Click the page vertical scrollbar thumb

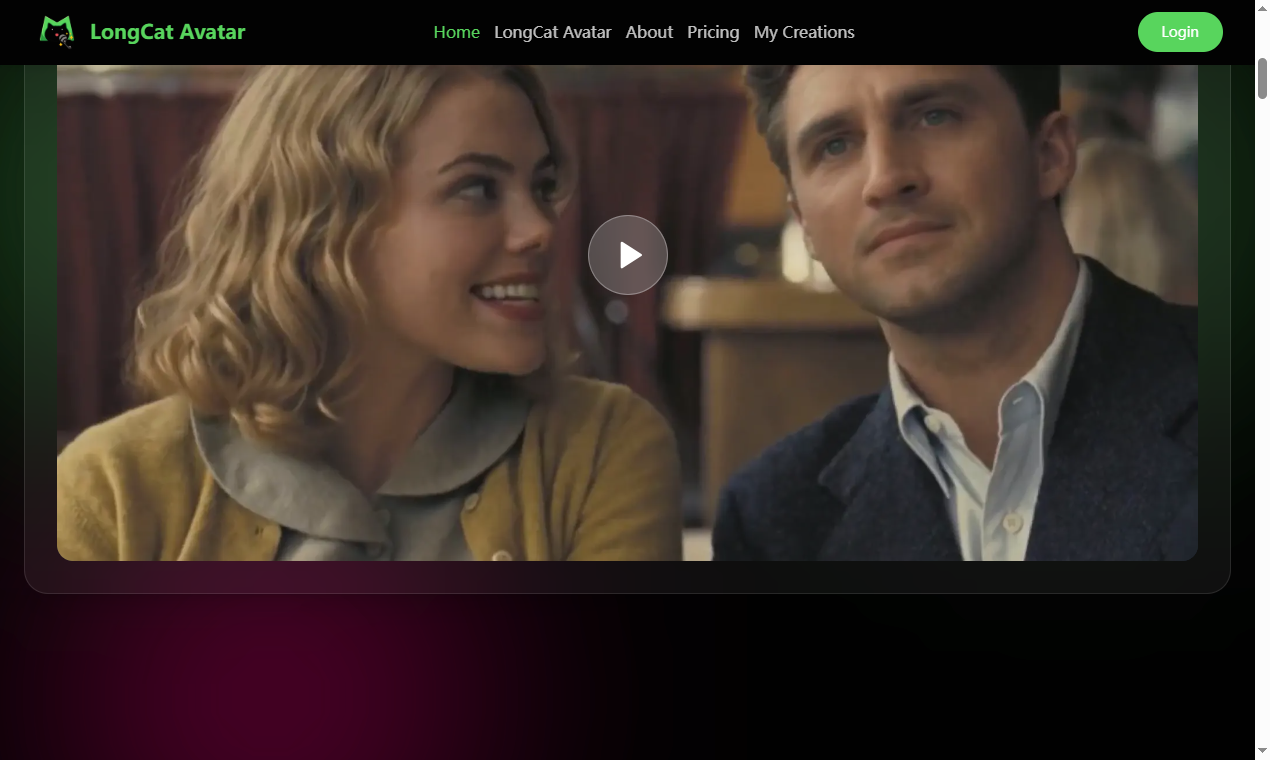(x=1262, y=79)
